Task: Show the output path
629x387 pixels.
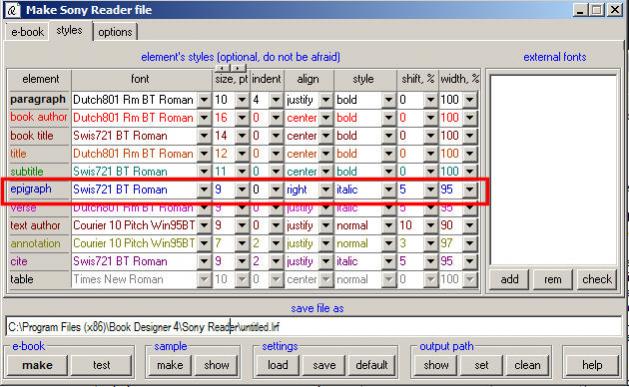Action: tap(436, 365)
